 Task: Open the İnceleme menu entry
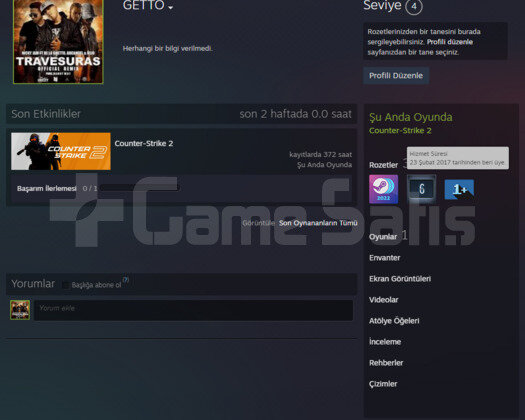[x=385, y=342]
